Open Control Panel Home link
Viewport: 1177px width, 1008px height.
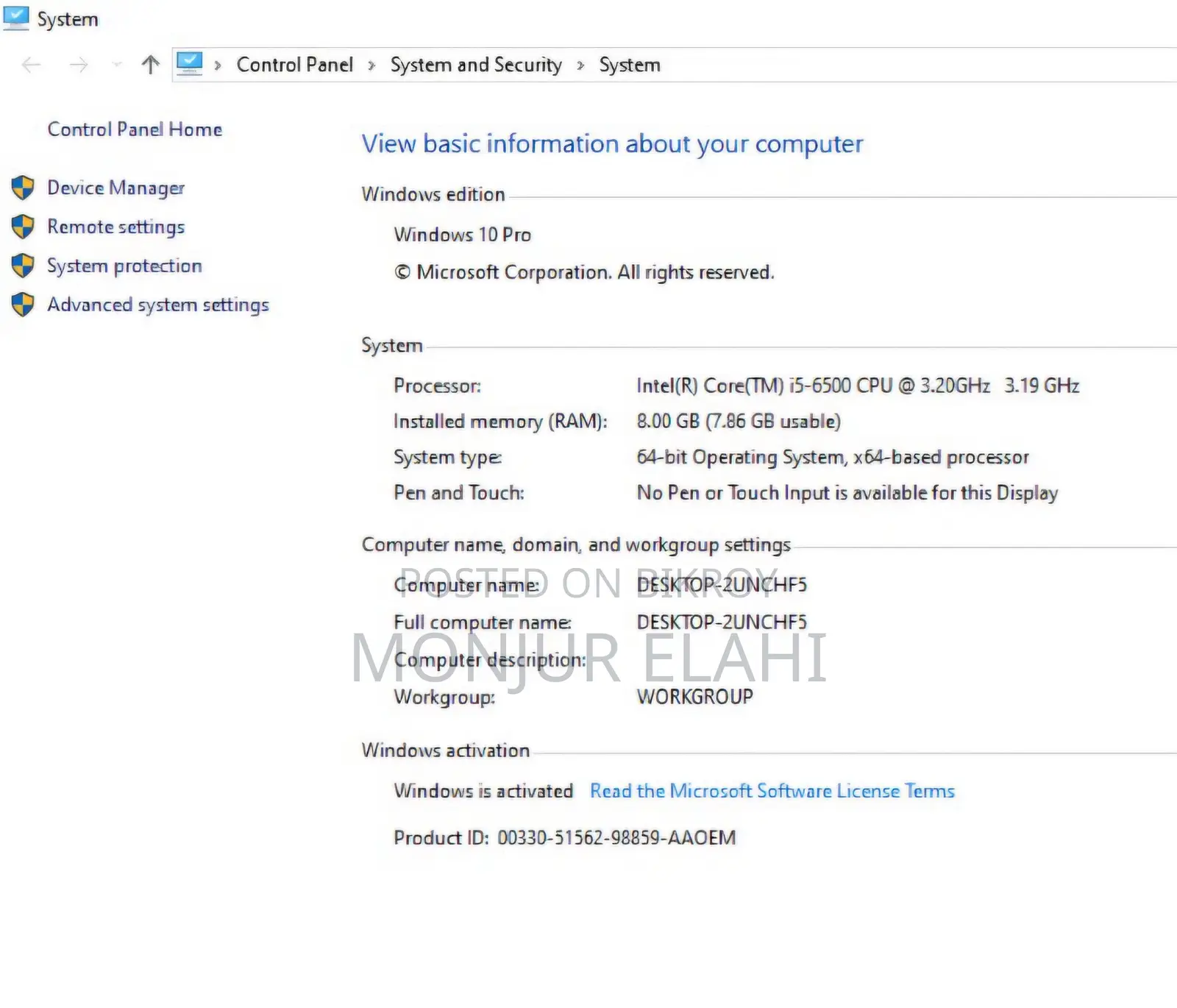(135, 129)
